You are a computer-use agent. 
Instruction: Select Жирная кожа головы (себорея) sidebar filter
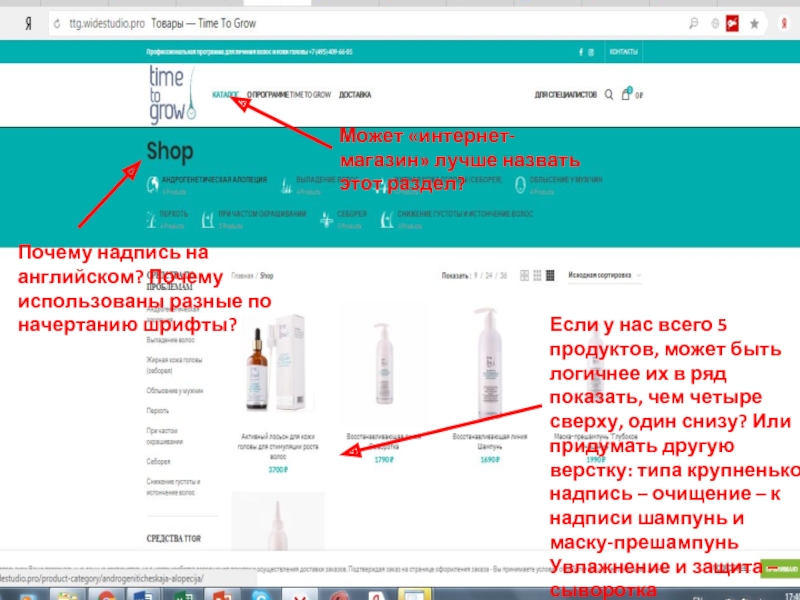tap(174, 365)
